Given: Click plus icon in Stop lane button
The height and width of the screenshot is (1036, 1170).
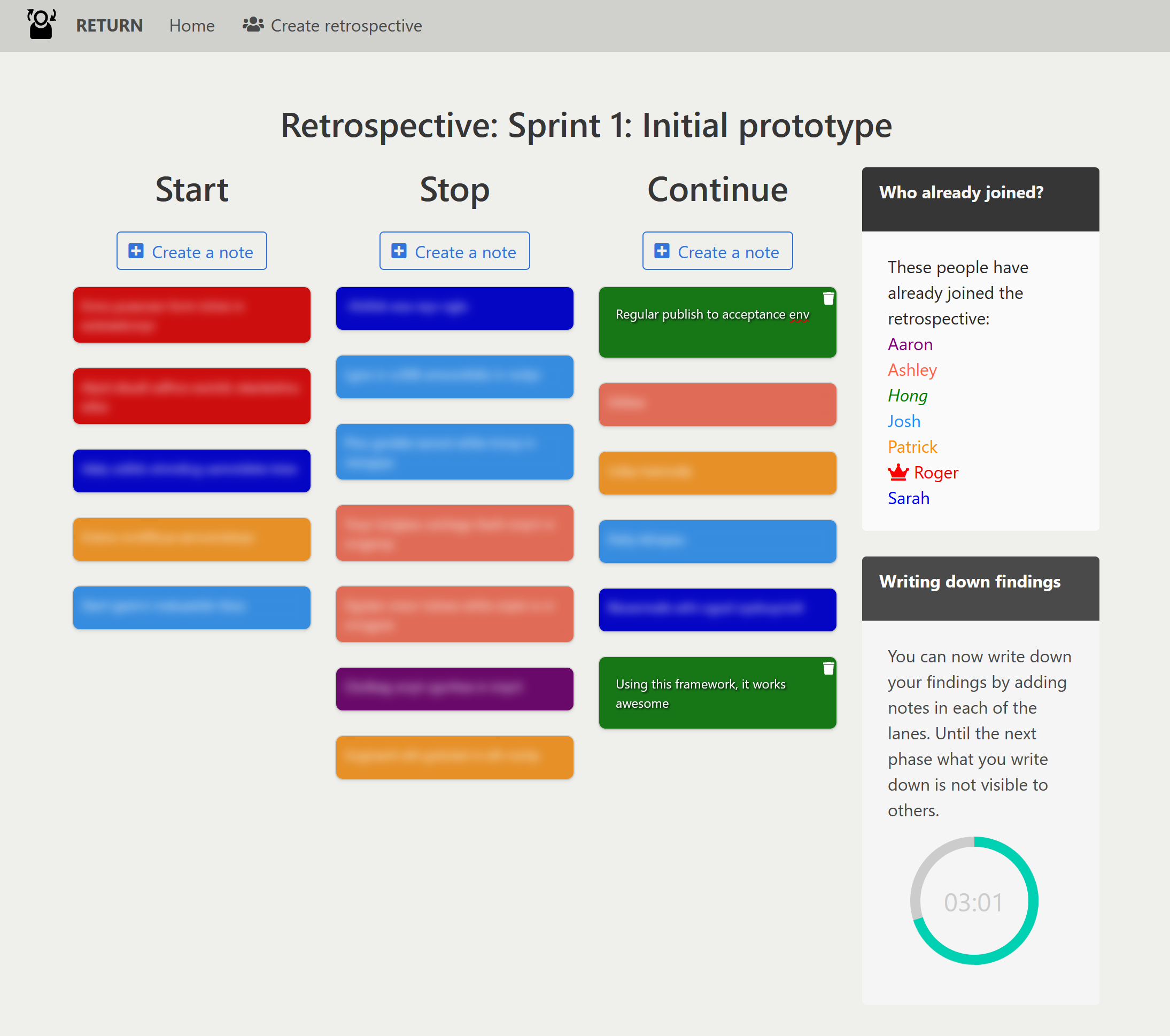Looking at the screenshot, I should point(398,251).
